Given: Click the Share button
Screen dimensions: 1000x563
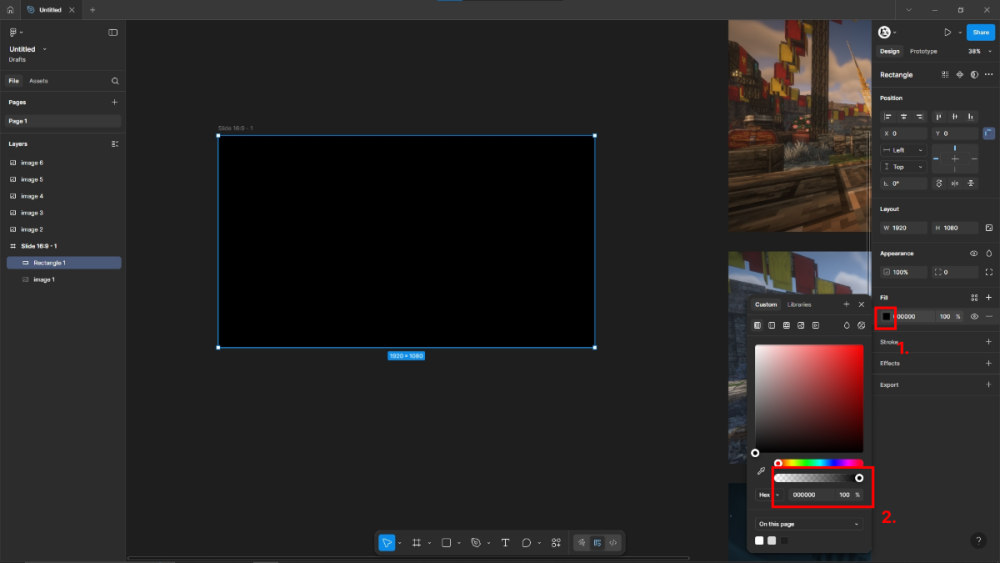Looking at the screenshot, I should 980,32.
